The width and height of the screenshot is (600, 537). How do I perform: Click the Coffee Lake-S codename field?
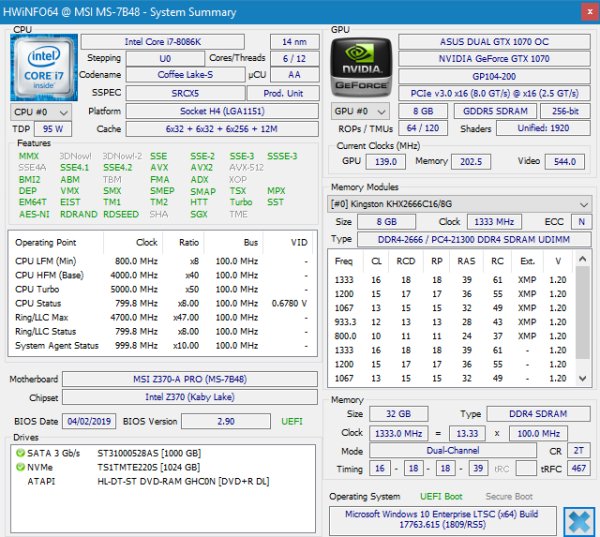[x=185, y=75]
